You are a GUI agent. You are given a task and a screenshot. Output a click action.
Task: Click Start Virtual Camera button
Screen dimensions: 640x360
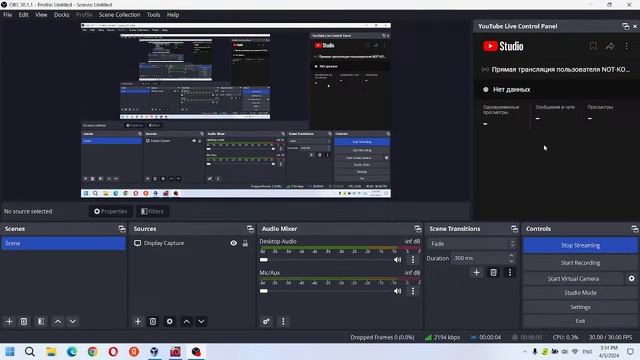click(573, 278)
